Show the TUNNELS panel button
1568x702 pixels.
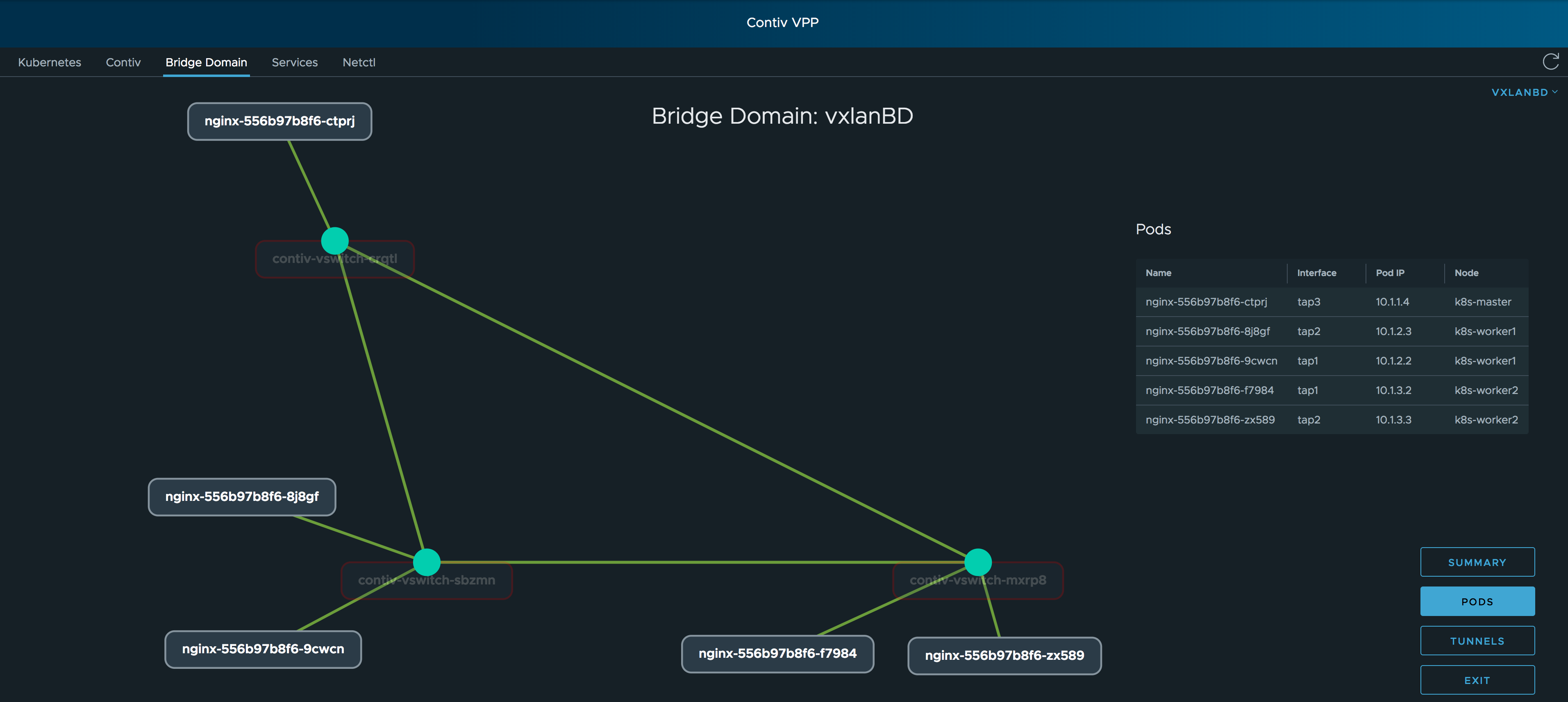[x=1477, y=641]
